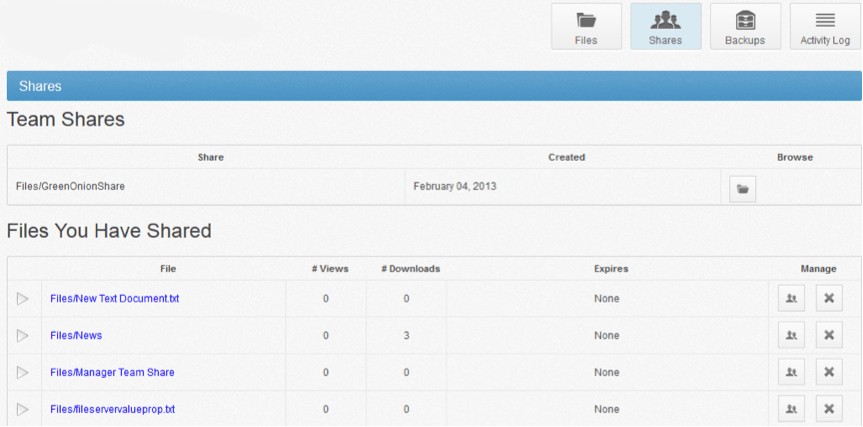
Task: Select the Browse column header
Action: coord(795,157)
